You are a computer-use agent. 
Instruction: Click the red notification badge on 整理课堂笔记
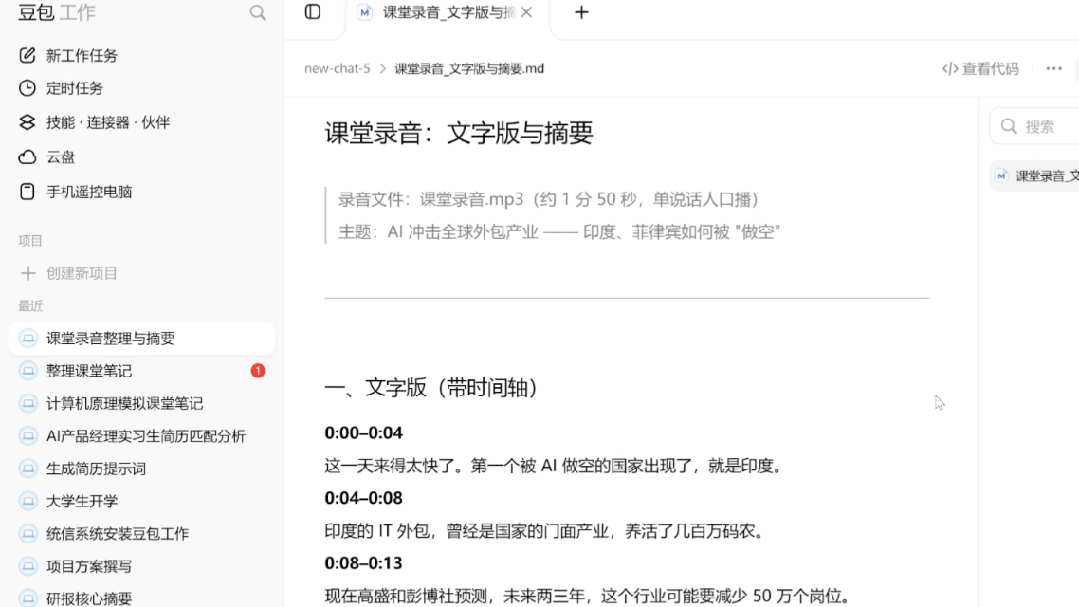coord(258,371)
